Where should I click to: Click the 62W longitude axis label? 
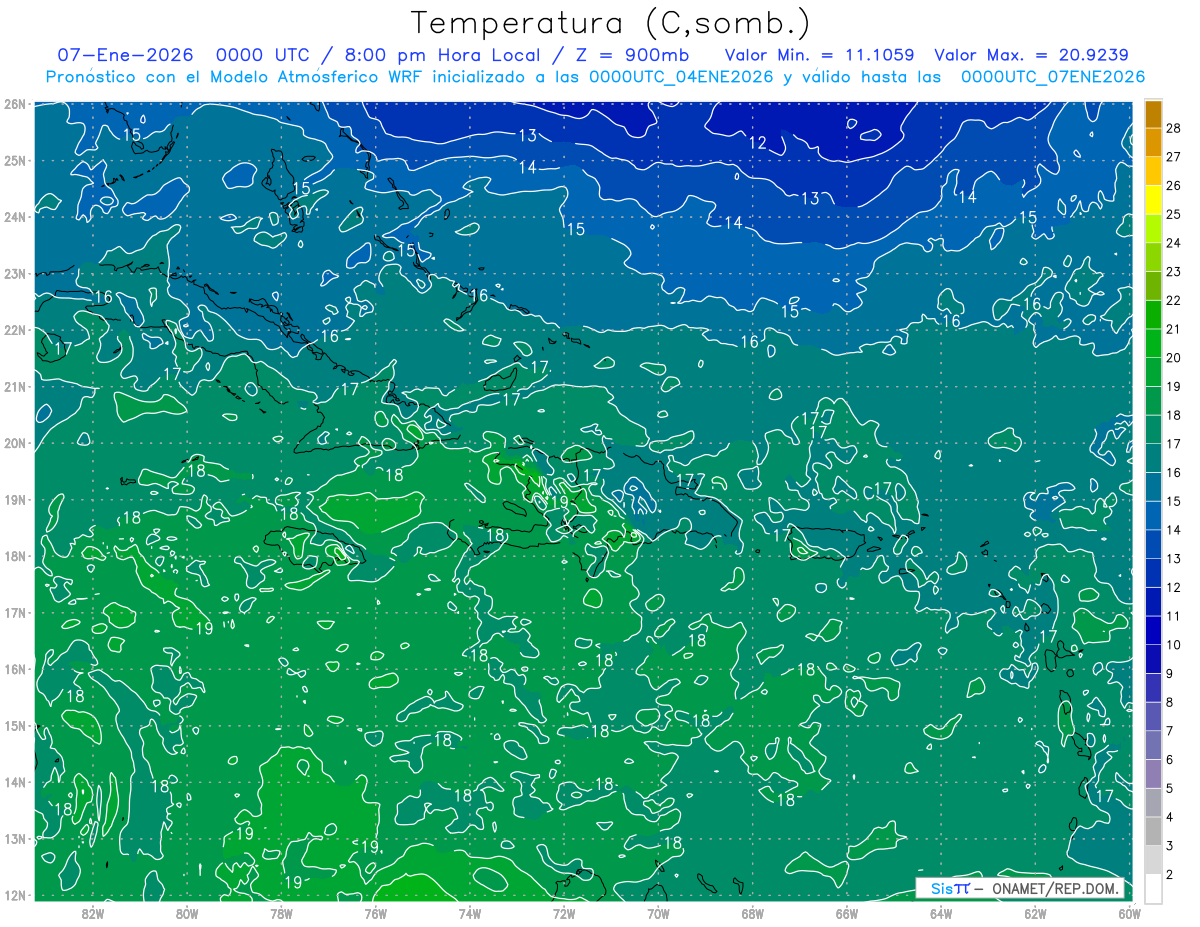[x=1035, y=913]
